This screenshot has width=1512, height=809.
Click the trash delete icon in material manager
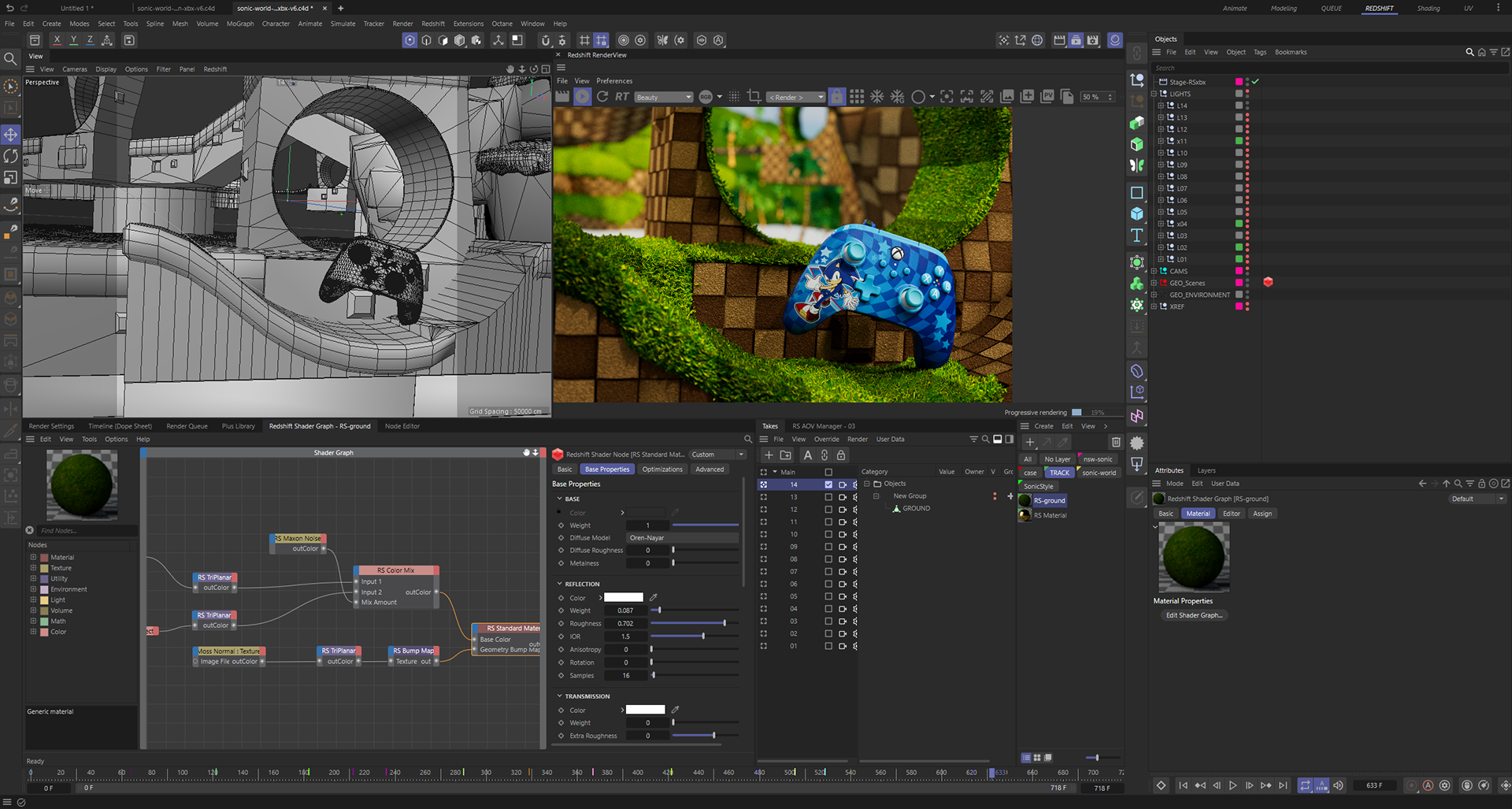click(x=1115, y=442)
